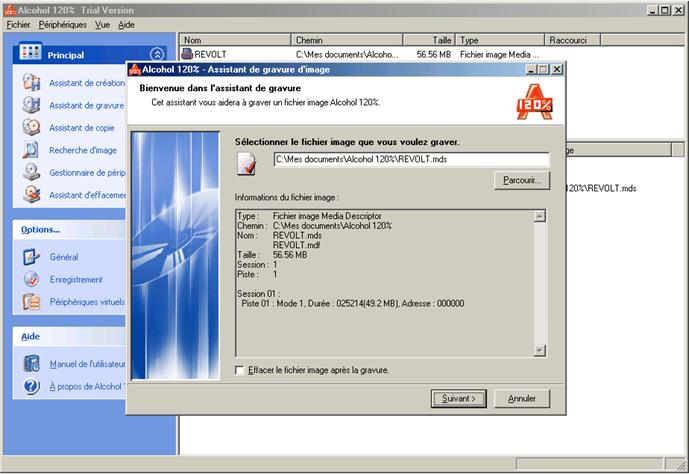Viewport: 689px width, 474px height.
Task: Select the 56.56 MB size cell
Action: coord(434,54)
